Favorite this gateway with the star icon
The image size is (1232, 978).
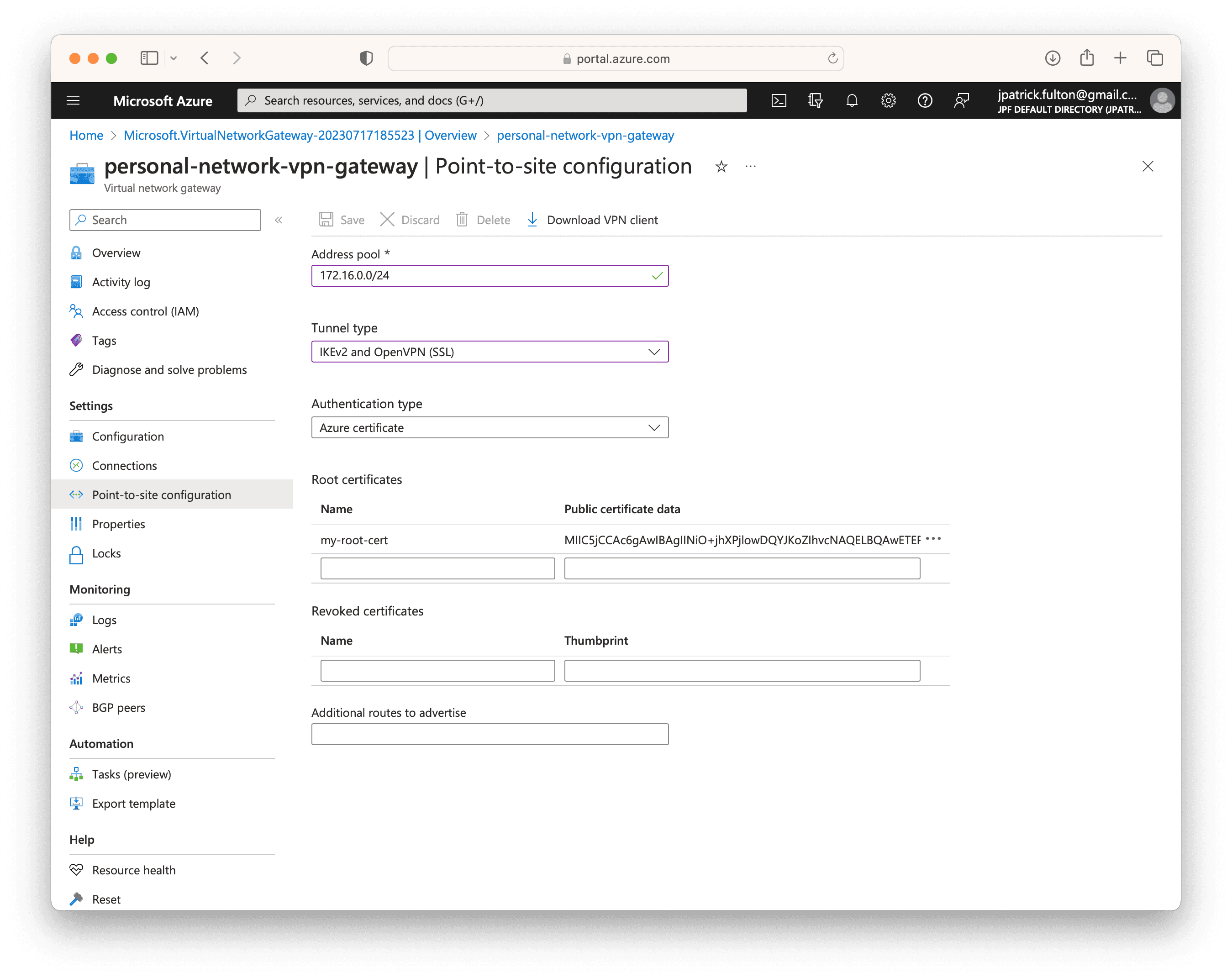[721, 166]
